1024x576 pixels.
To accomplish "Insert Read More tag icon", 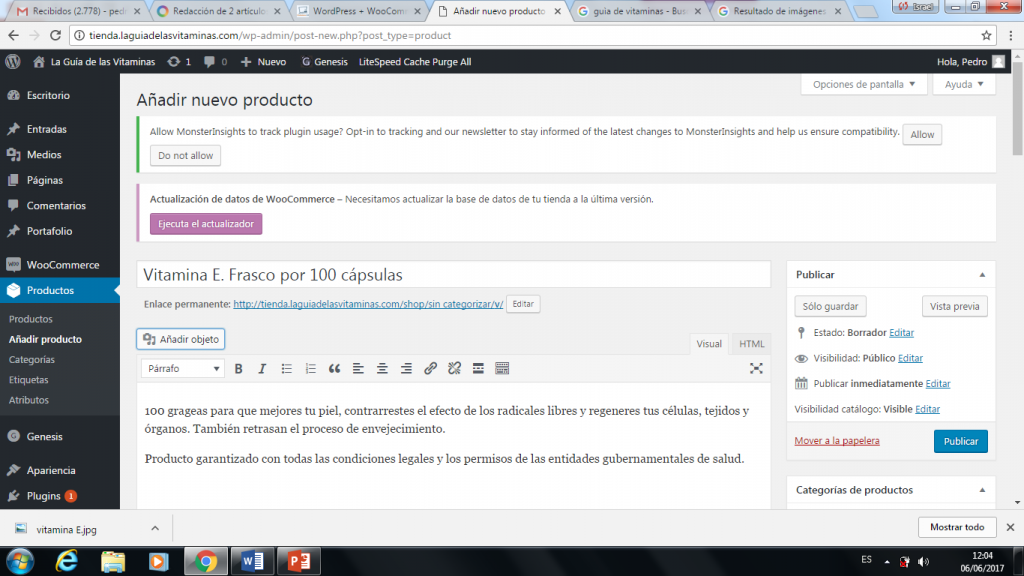I will (x=478, y=369).
